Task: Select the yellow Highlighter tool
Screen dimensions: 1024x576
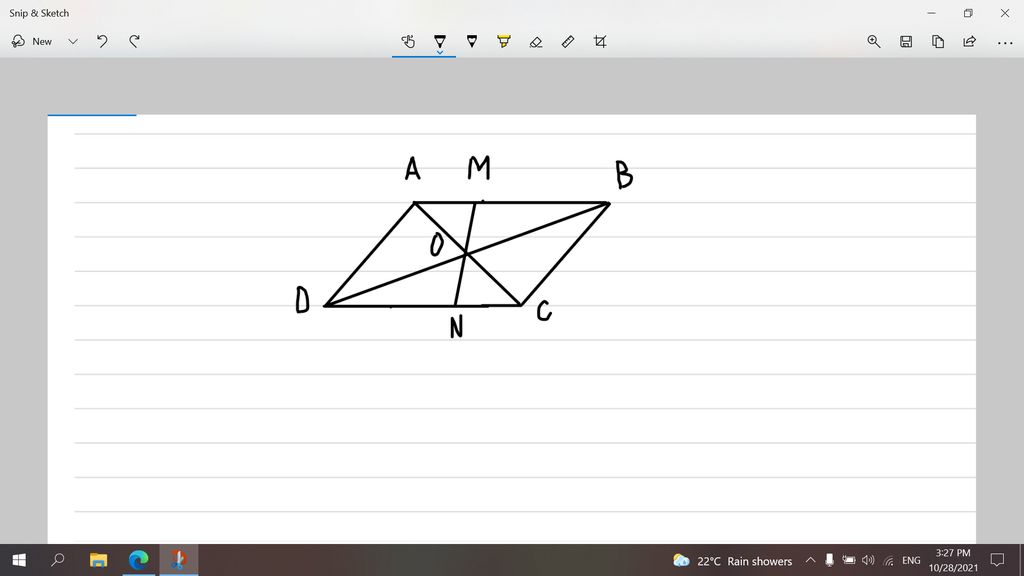Action: pyautogui.click(x=504, y=42)
